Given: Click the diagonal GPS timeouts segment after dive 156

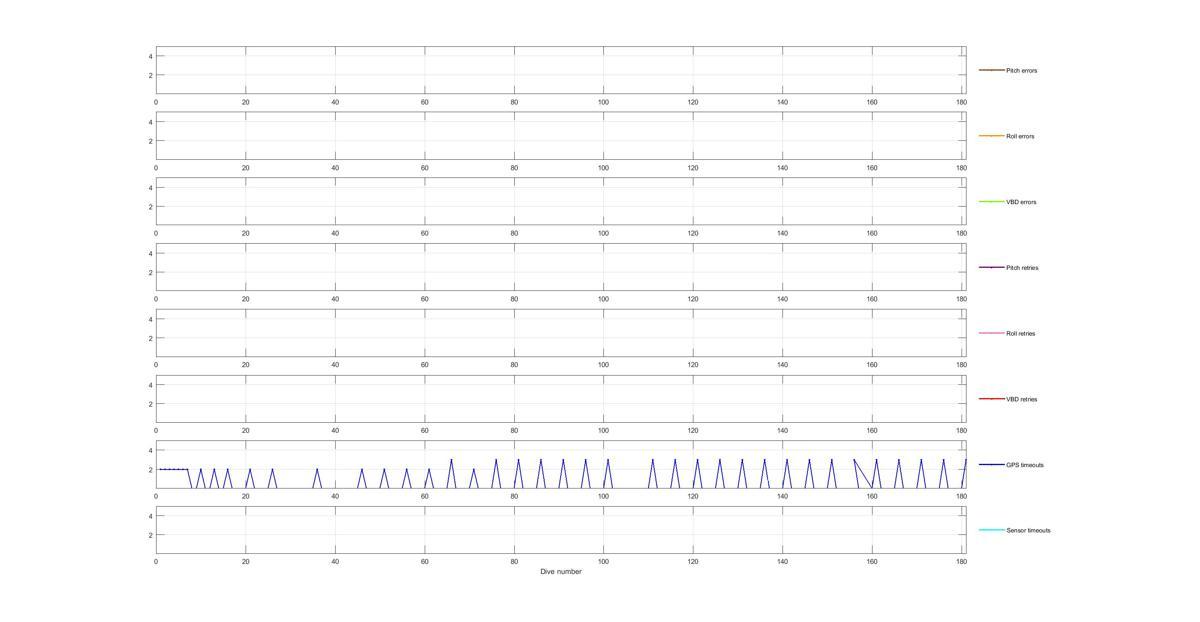Looking at the screenshot, I should coord(863,474).
